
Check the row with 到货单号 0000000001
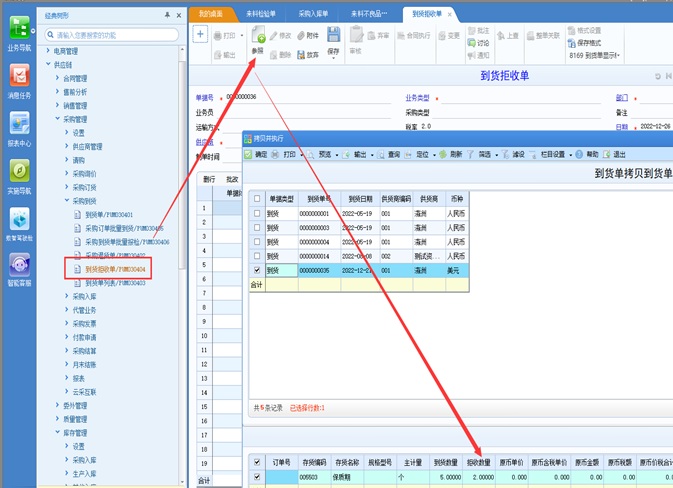[257, 213]
